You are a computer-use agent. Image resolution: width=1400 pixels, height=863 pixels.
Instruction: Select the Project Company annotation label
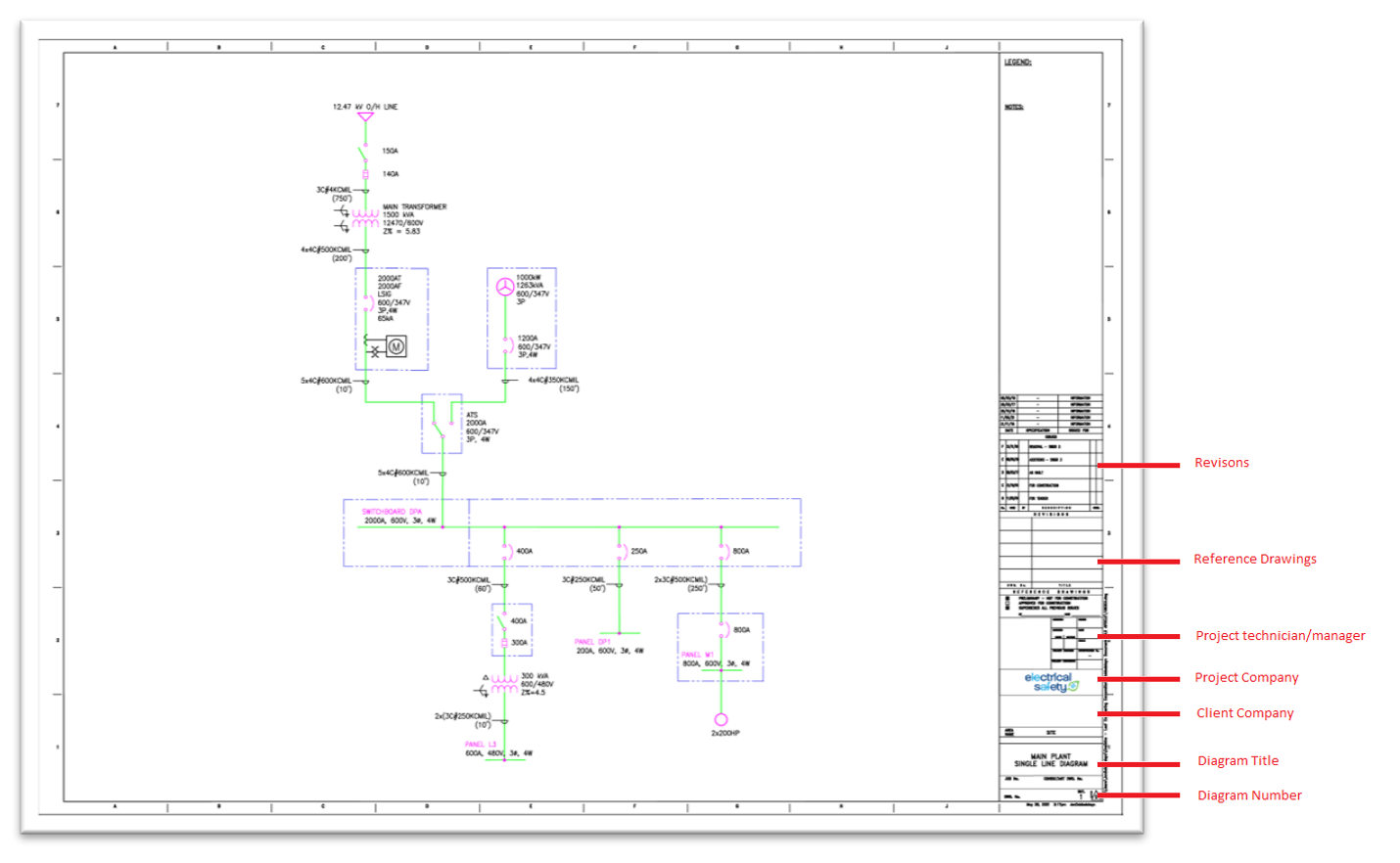point(1246,677)
